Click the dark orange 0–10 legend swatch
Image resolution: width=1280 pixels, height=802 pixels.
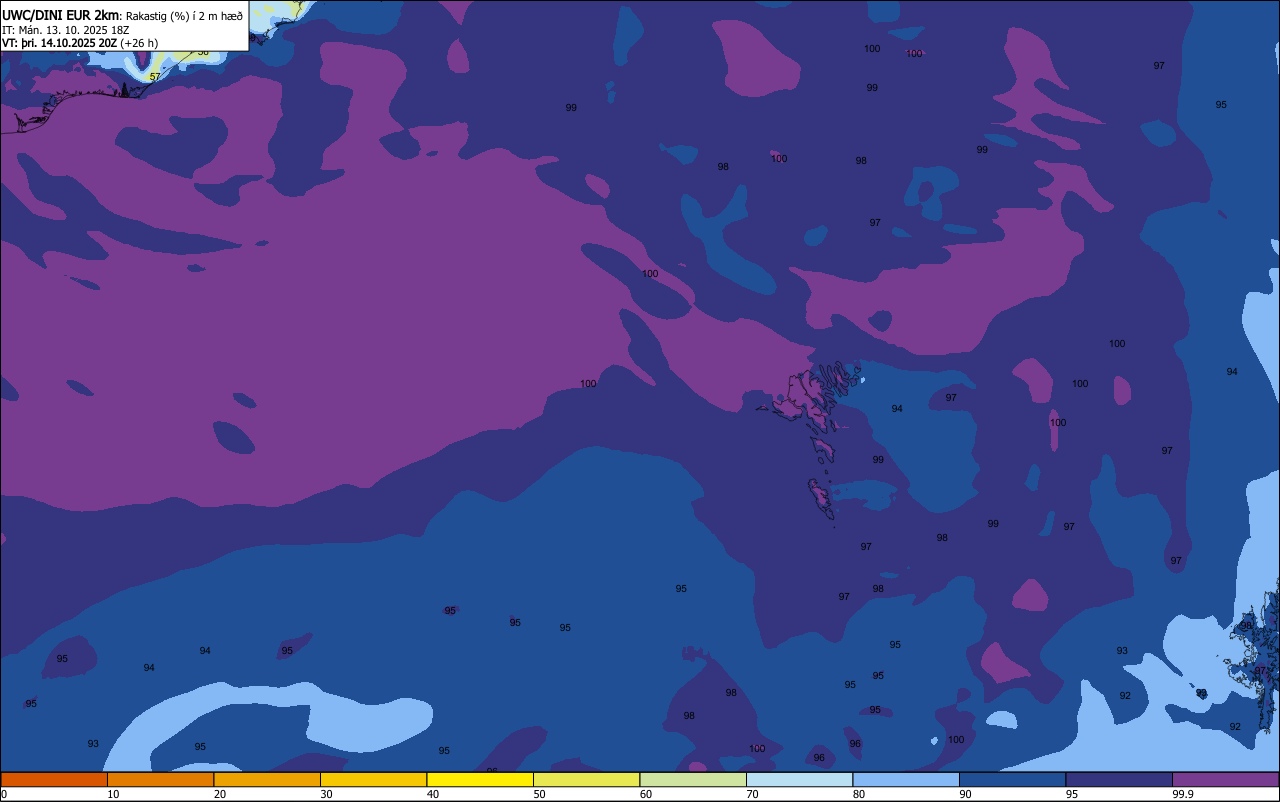[54, 779]
